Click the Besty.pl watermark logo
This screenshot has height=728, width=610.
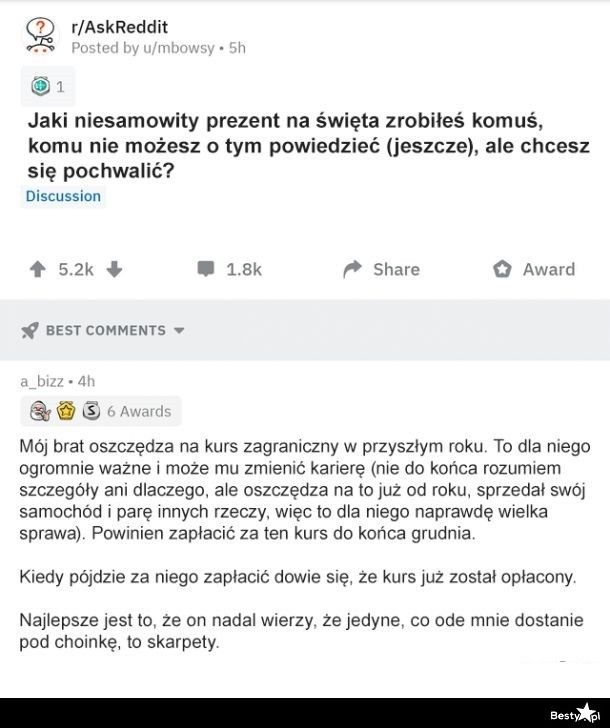tap(574, 712)
